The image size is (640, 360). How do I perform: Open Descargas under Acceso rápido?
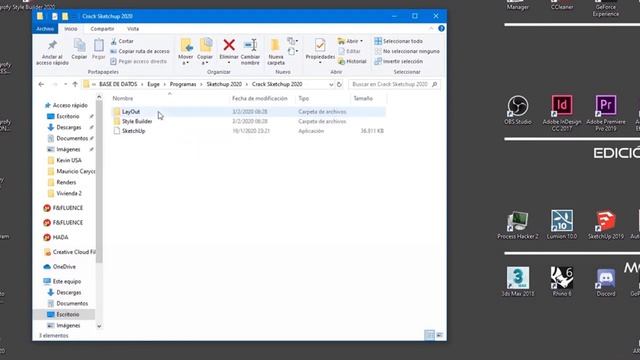[x=69, y=127]
